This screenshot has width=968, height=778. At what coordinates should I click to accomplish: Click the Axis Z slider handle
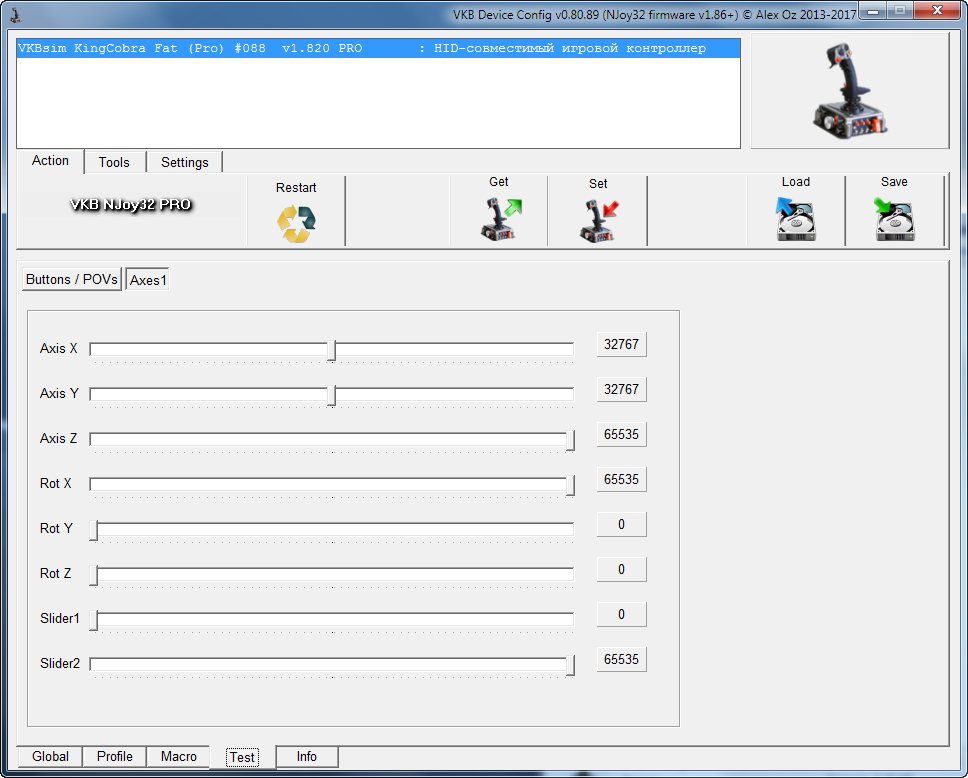tap(570, 440)
